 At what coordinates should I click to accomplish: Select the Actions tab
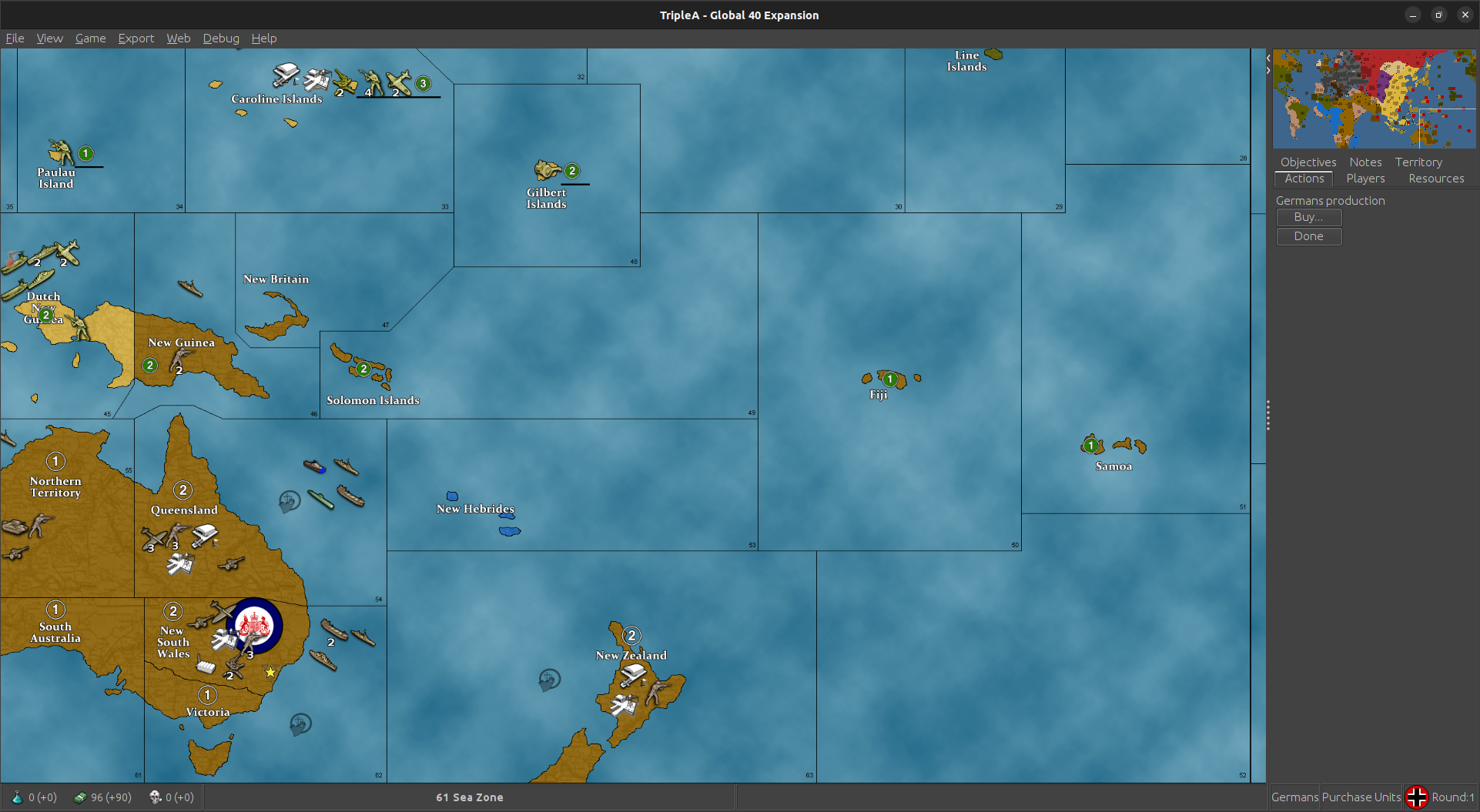(1304, 179)
